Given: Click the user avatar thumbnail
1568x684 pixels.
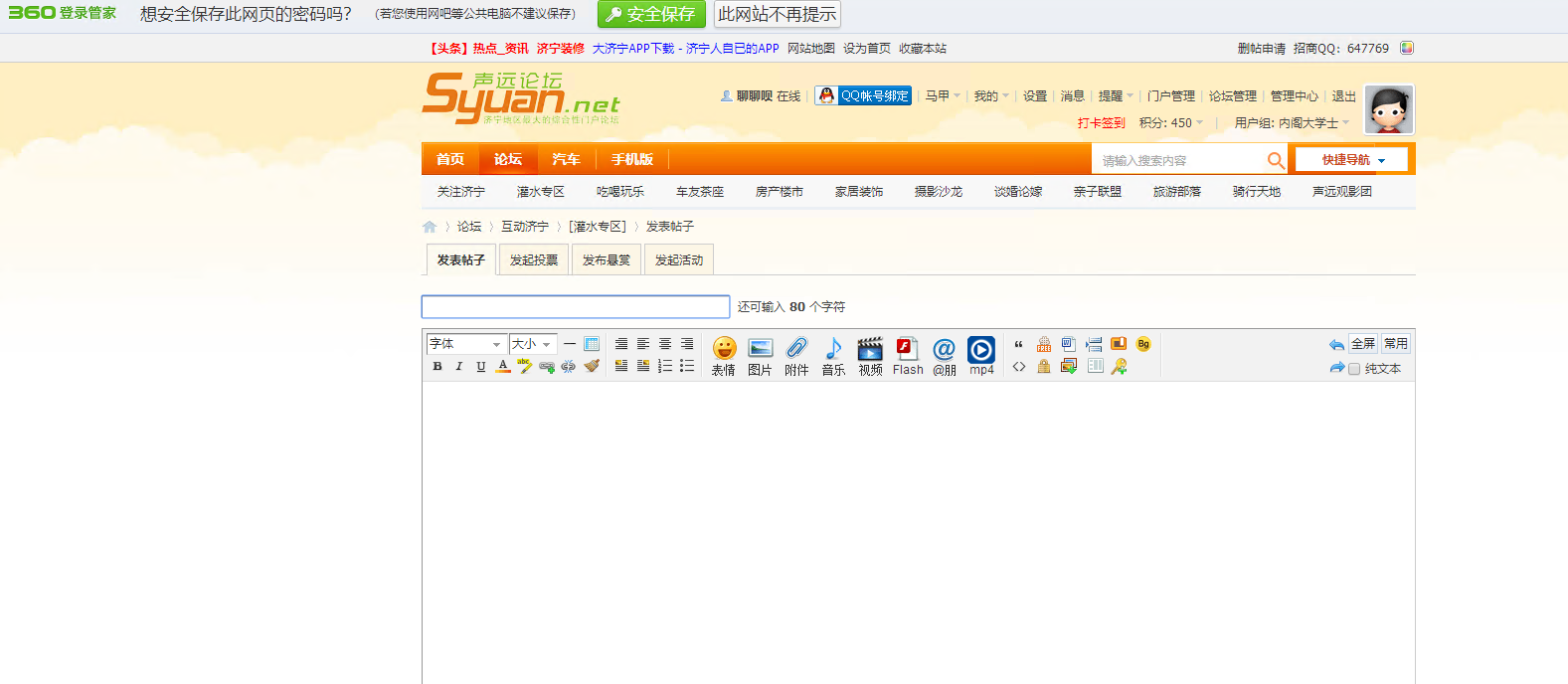Looking at the screenshot, I should 1388,109.
